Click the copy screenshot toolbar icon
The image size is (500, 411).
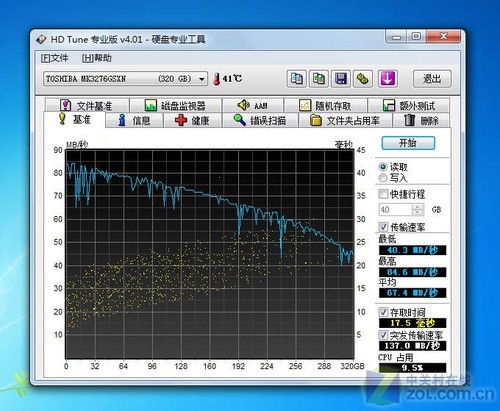click(319, 79)
